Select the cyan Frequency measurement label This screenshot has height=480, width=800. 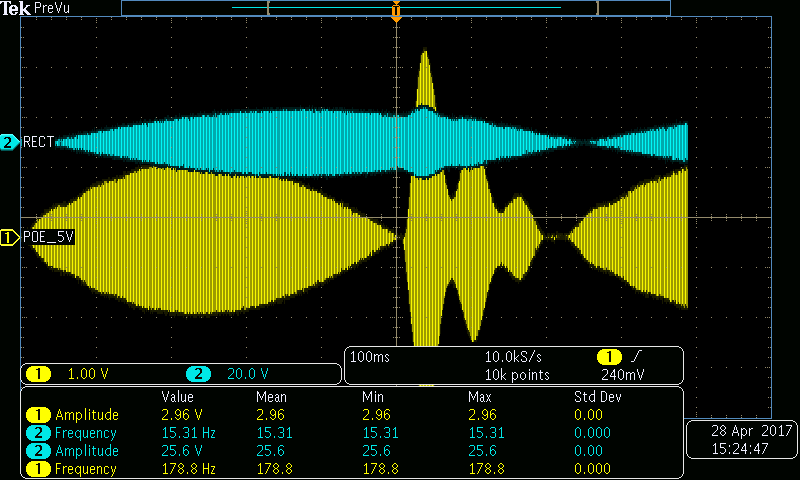tap(86, 433)
